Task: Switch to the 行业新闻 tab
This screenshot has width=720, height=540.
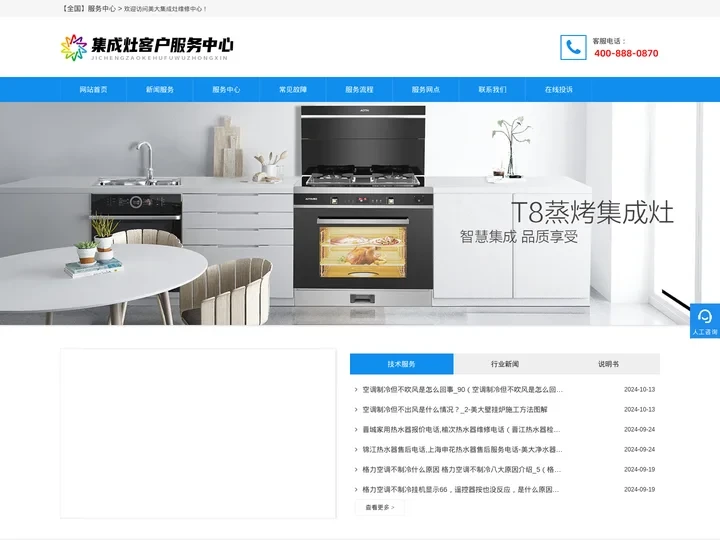Action: coord(505,364)
